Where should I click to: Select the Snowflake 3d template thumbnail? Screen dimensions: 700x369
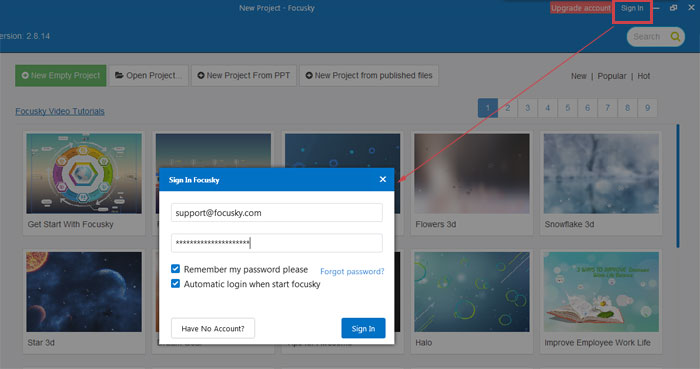(601, 174)
